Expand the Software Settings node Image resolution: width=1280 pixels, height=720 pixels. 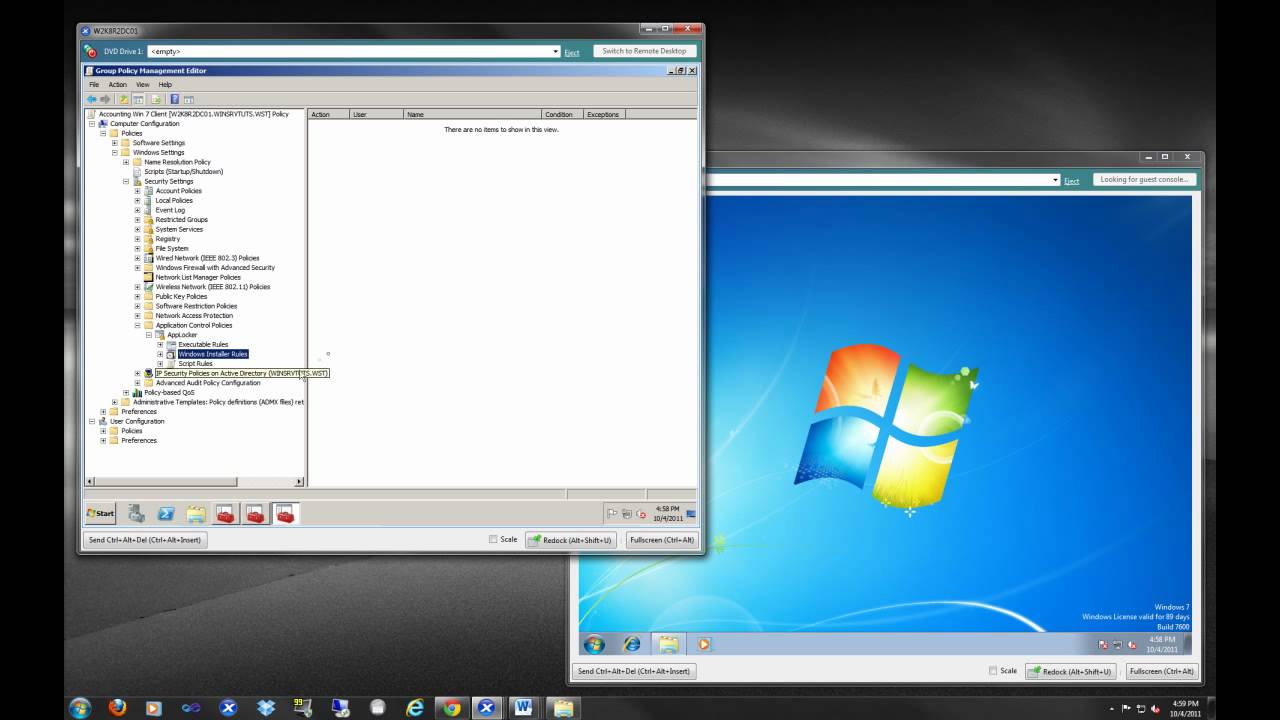(114, 143)
